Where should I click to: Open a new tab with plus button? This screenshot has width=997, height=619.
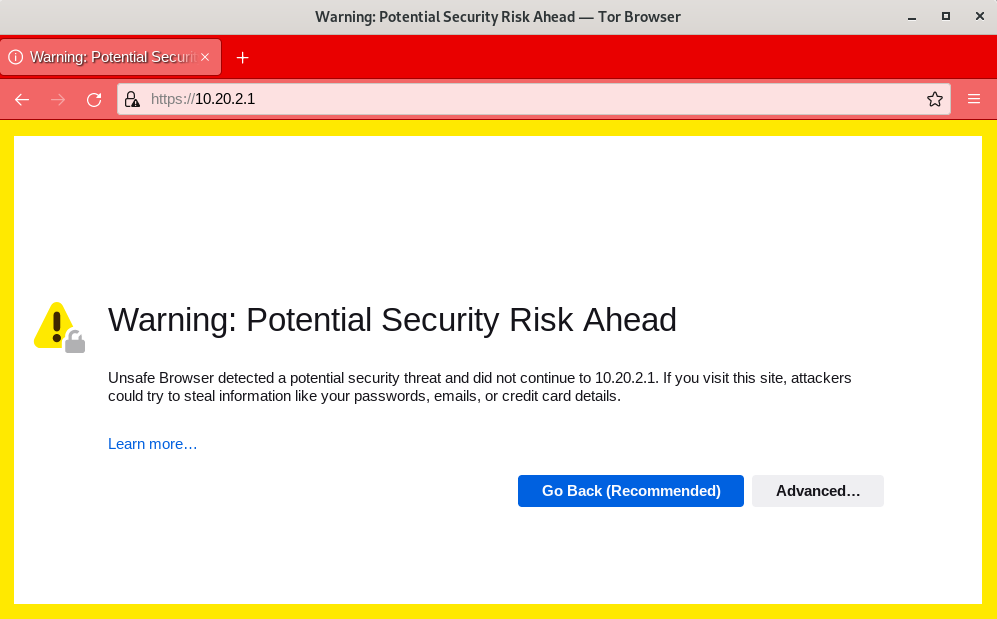242,57
